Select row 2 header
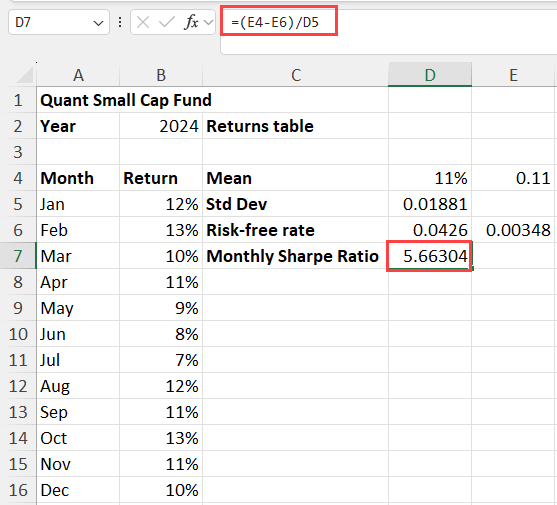Image resolution: width=557 pixels, height=505 pixels. click(x=18, y=126)
